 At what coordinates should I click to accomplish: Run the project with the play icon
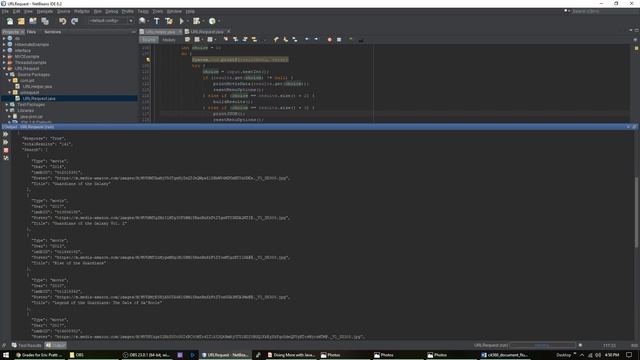click(x=182, y=21)
